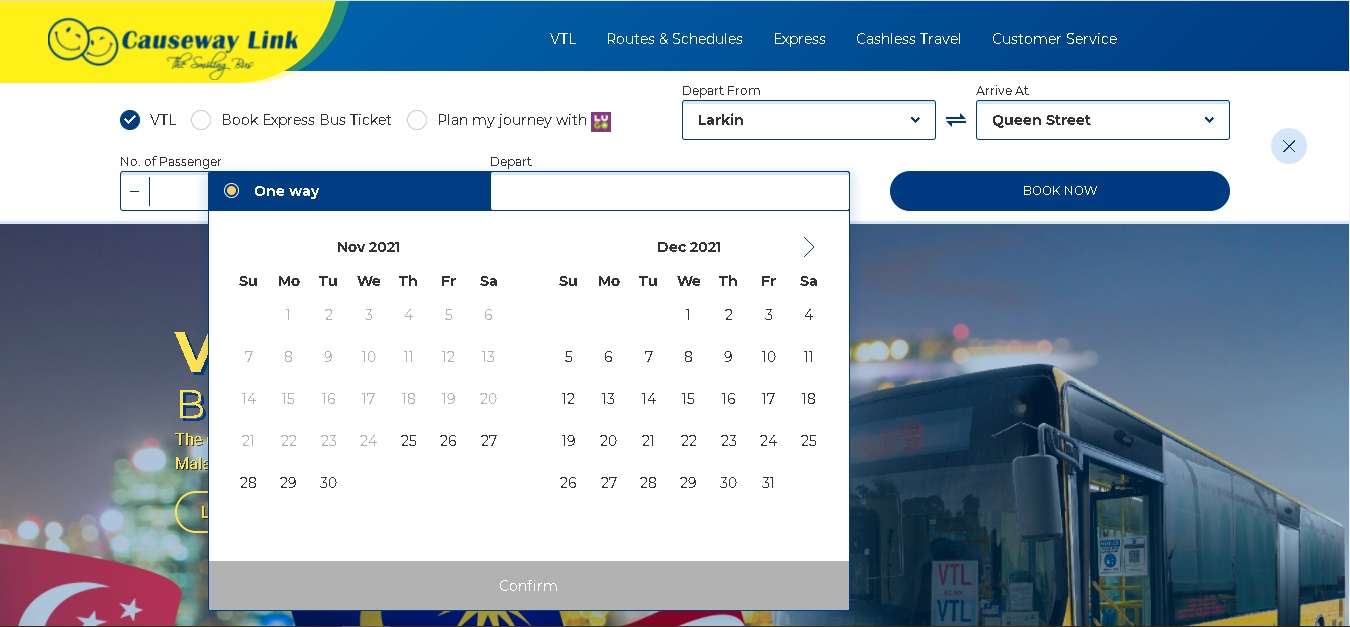Select the One way trip radio
The image size is (1350, 627).
pos(232,191)
